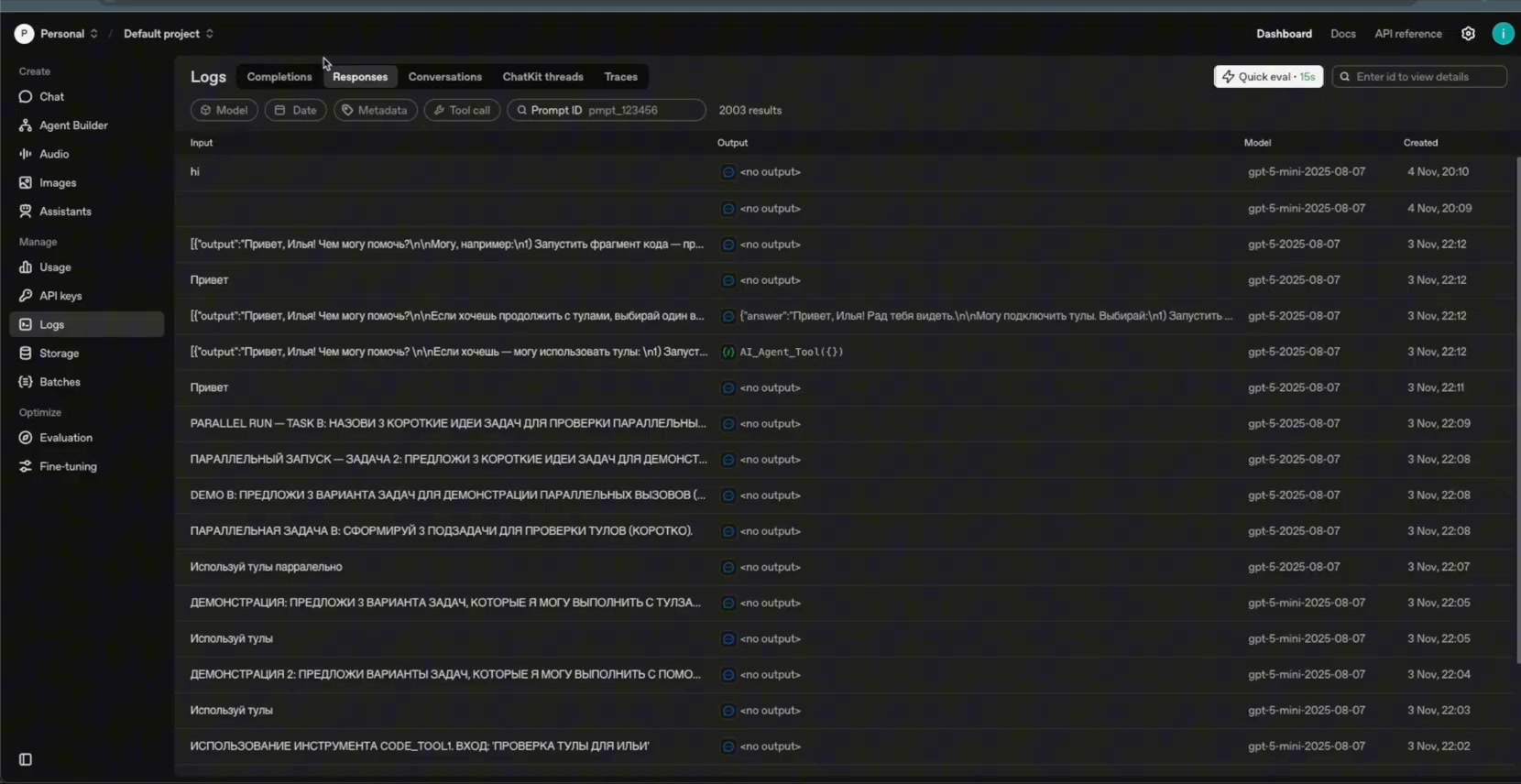Go to Dashboard in top navigation
The image size is (1521, 784).
(1284, 34)
